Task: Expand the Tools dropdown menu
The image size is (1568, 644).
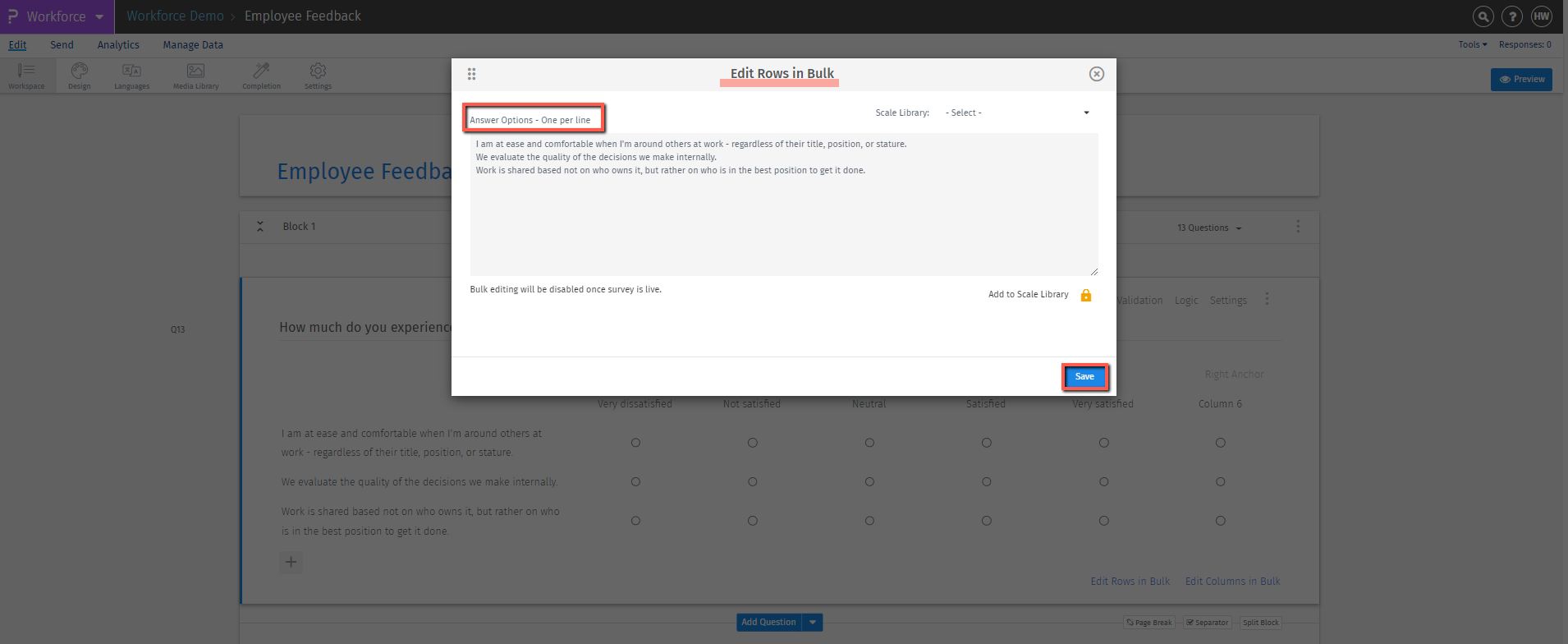Action: [x=1473, y=44]
